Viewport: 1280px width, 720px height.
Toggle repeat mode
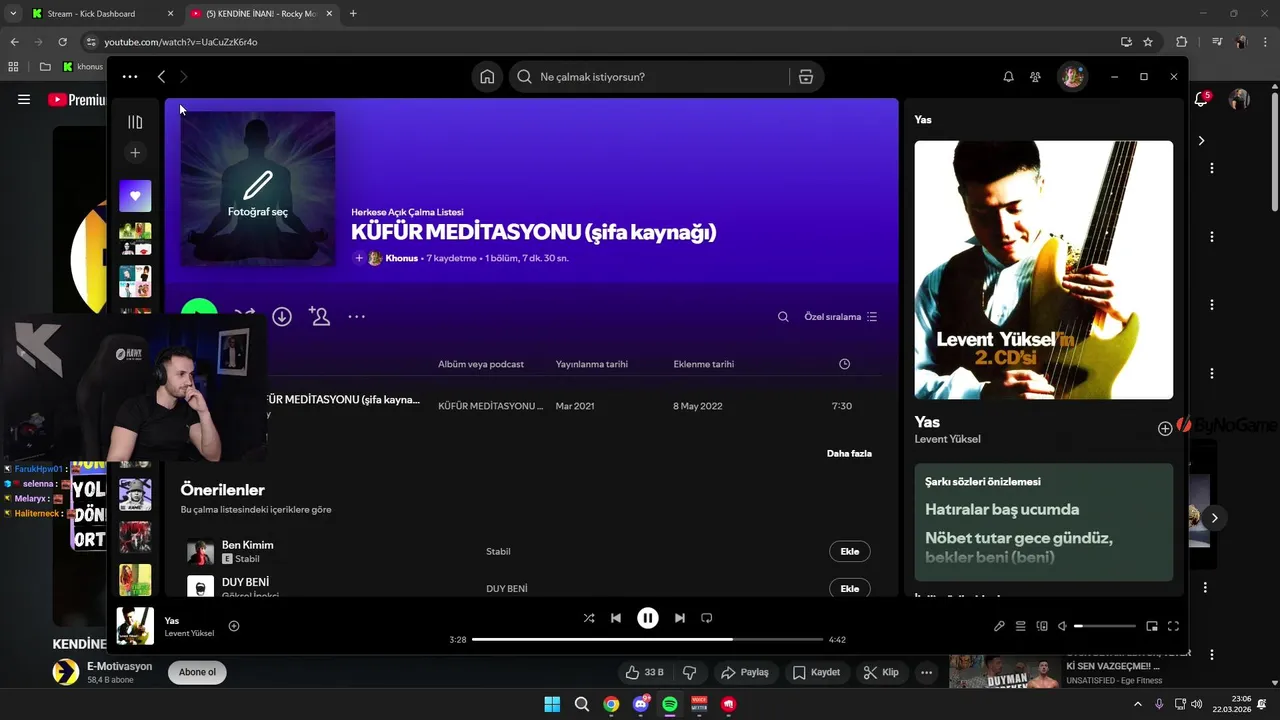tap(707, 618)
